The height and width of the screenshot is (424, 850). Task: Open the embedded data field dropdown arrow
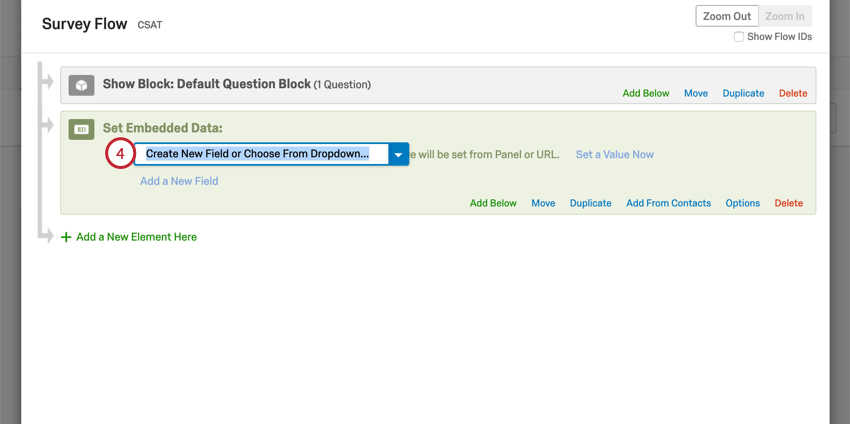coord(398,155)
